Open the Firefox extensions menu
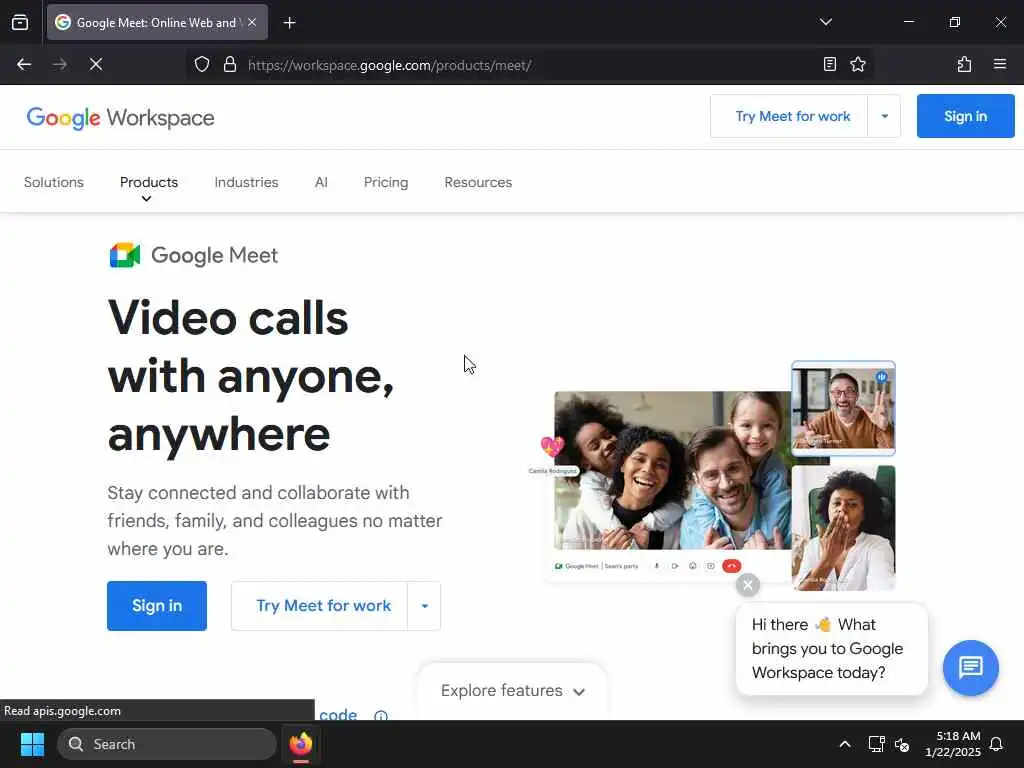 pos(964,64)
